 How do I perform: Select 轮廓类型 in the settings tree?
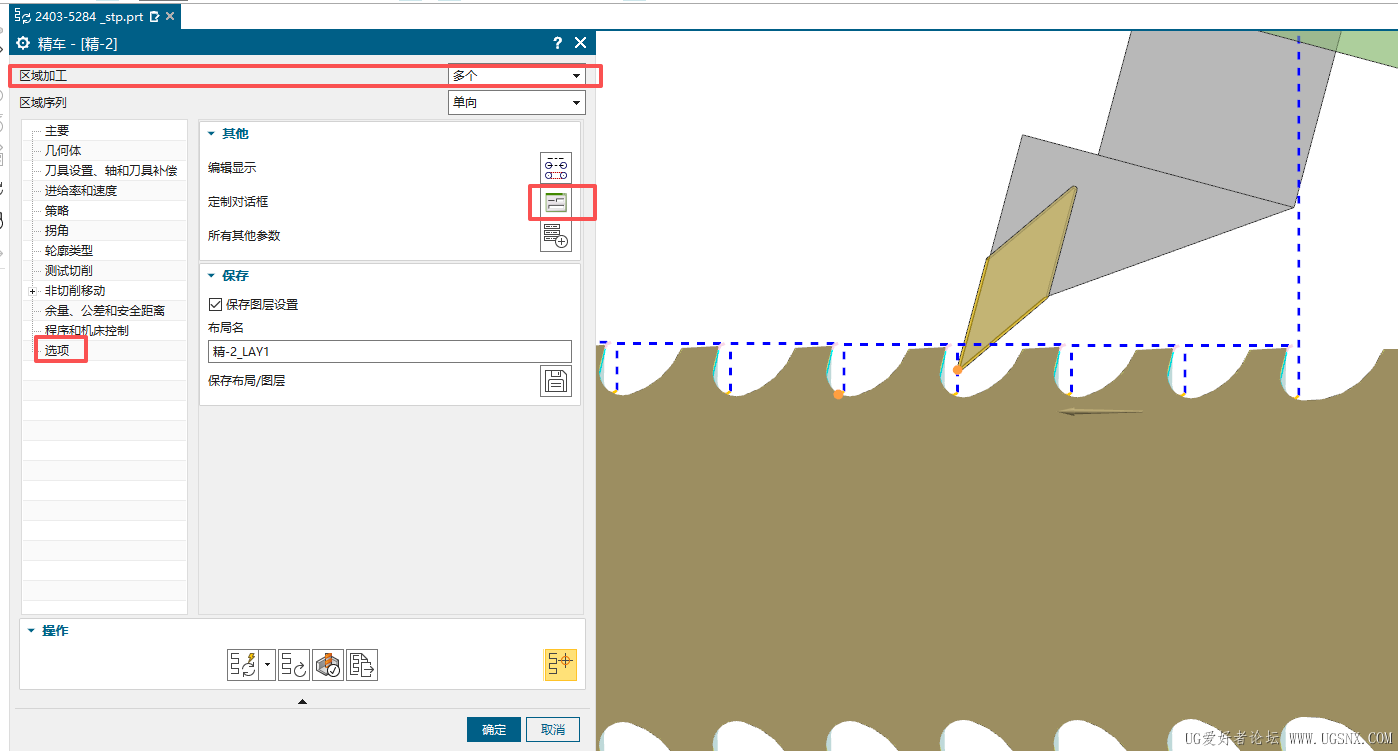pyautogui.click(x=69, y=251)
